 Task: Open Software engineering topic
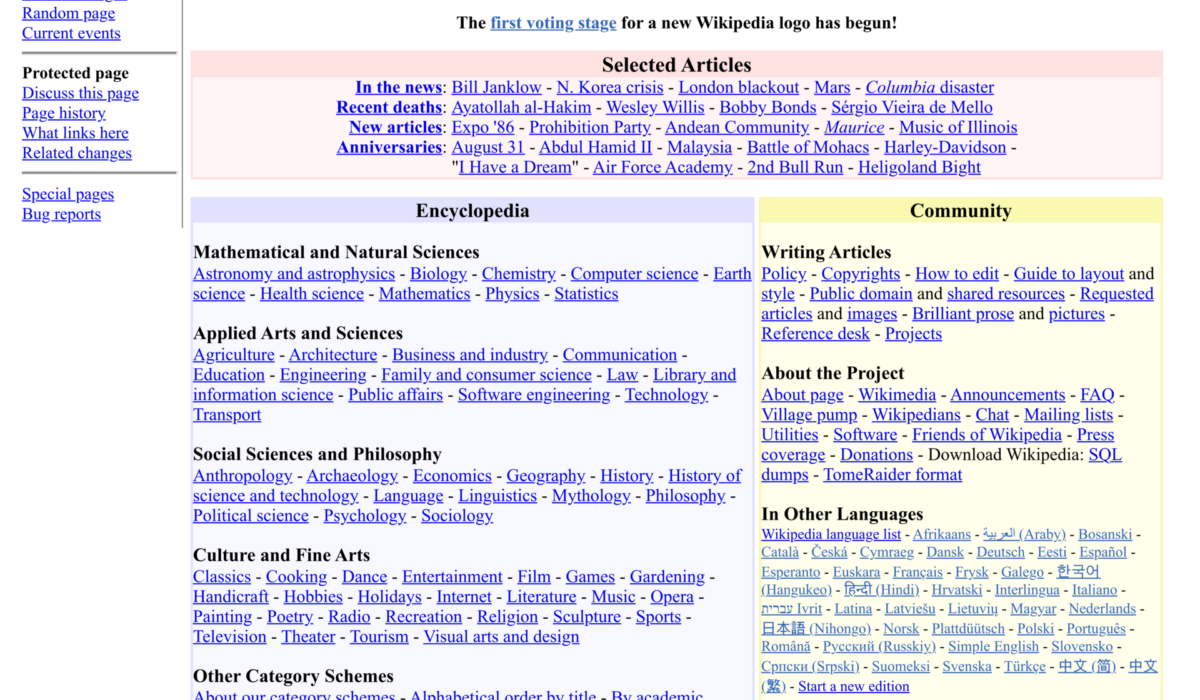(534, 395)
